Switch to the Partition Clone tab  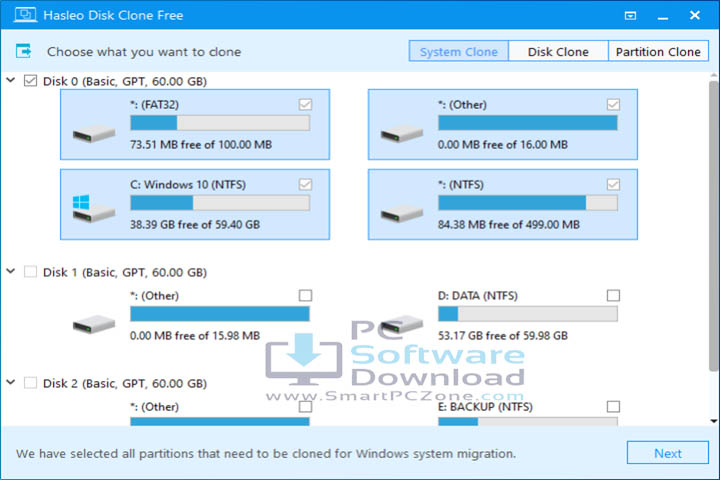coord(658,51)
